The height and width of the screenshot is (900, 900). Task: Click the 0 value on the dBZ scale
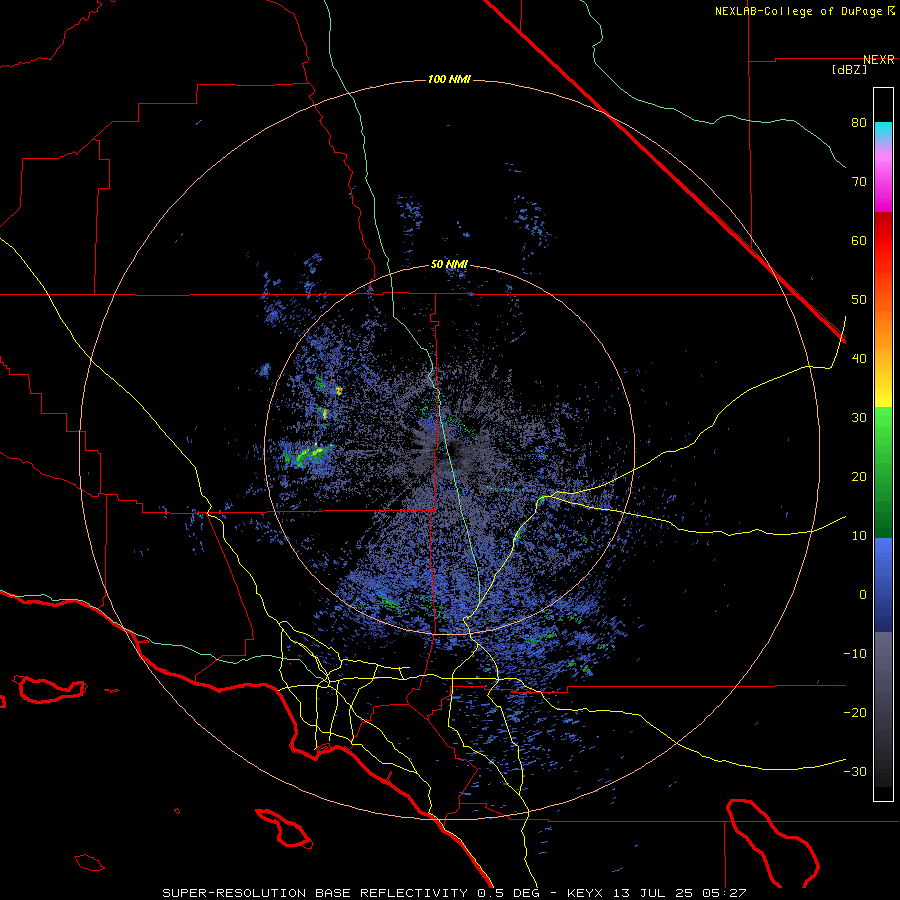tap(863, 595)
